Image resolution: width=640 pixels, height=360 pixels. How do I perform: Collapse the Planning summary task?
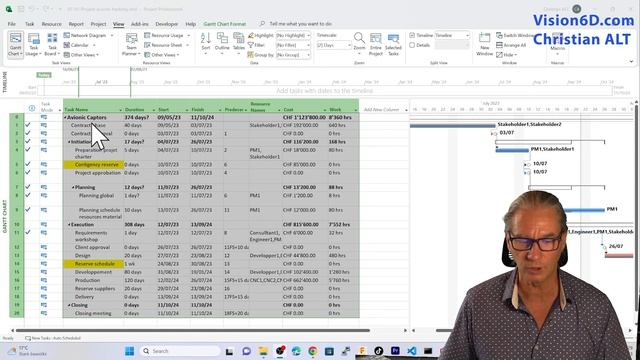tap(73, 187)
